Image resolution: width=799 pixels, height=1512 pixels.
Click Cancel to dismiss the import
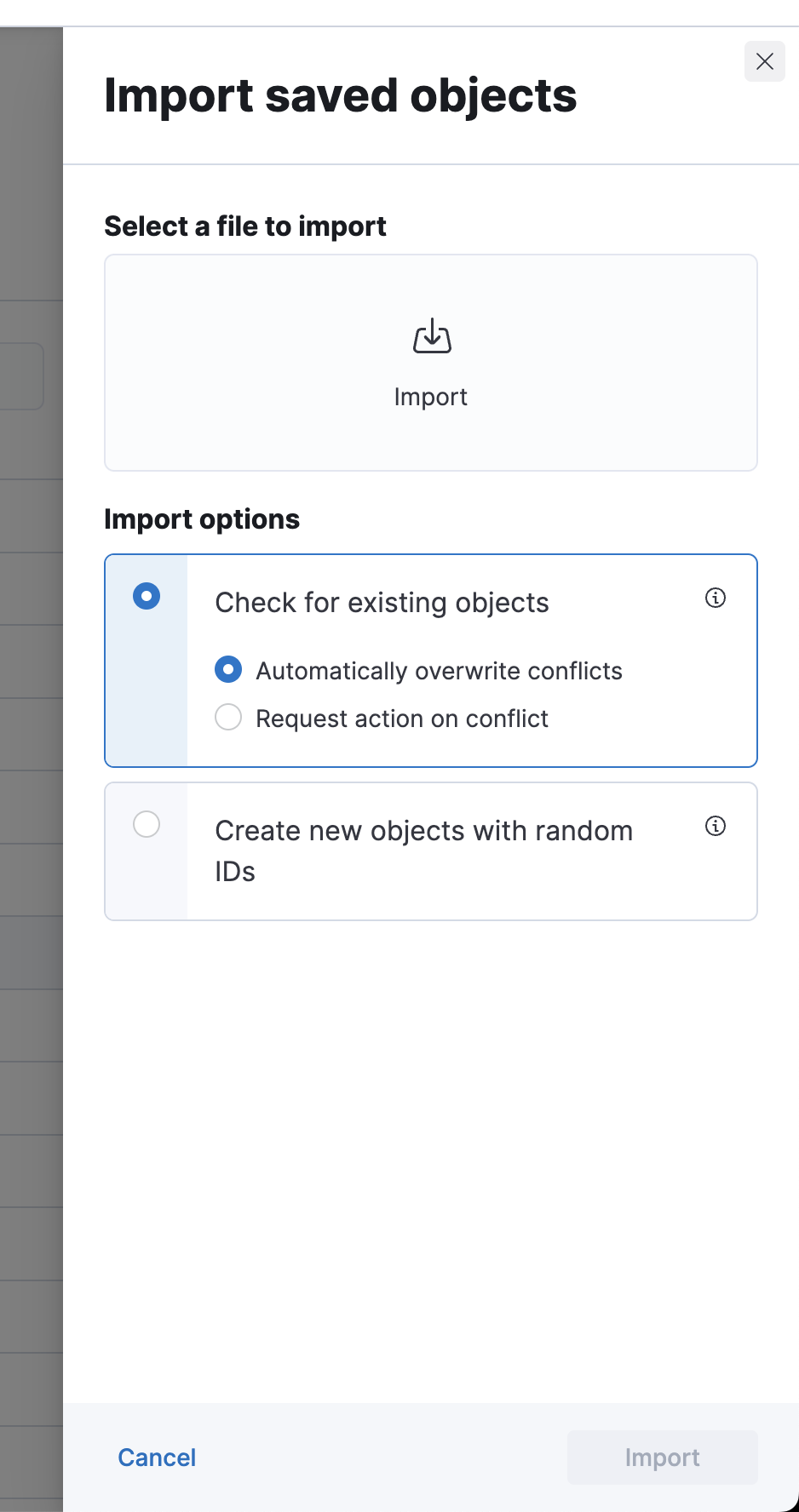[157, 1458]
